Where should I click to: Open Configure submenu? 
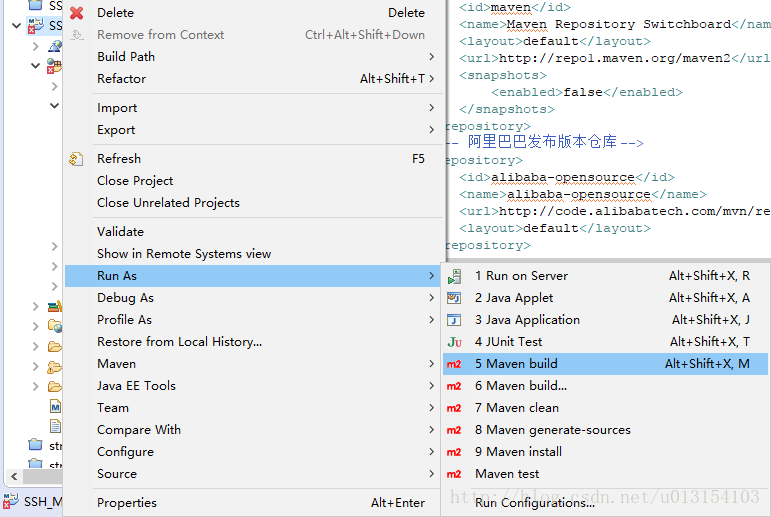click(x=254, y=452)
